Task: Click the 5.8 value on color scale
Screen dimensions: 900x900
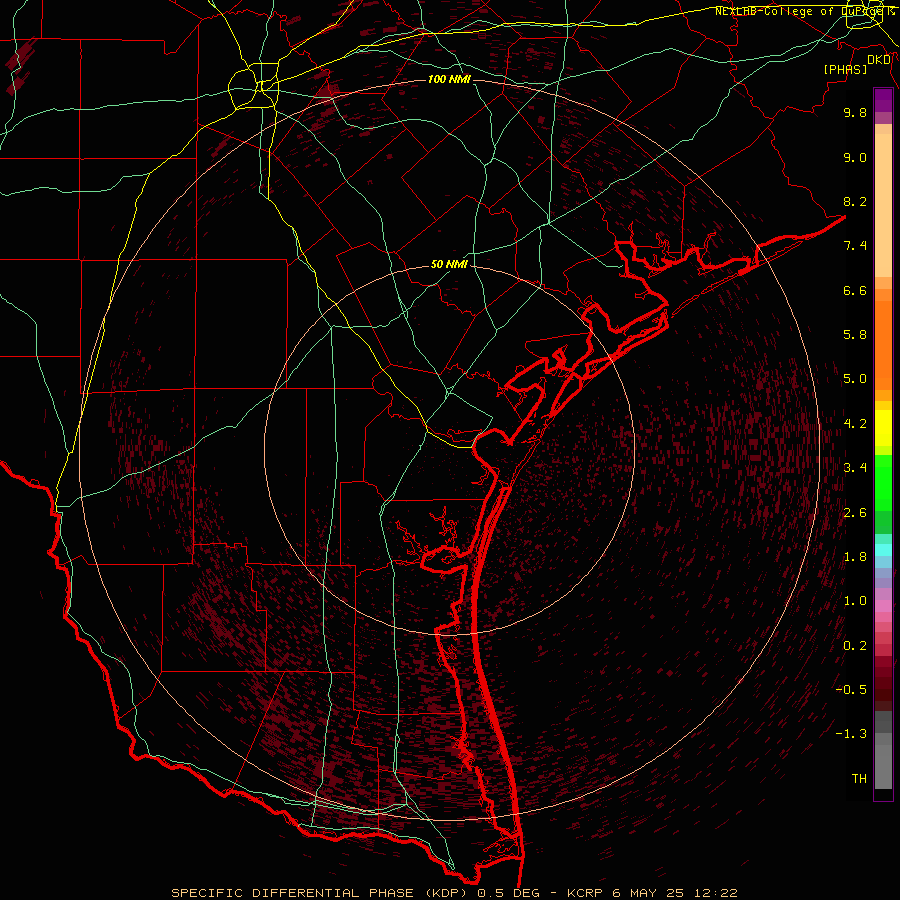Action: click(x=855, y=335)
